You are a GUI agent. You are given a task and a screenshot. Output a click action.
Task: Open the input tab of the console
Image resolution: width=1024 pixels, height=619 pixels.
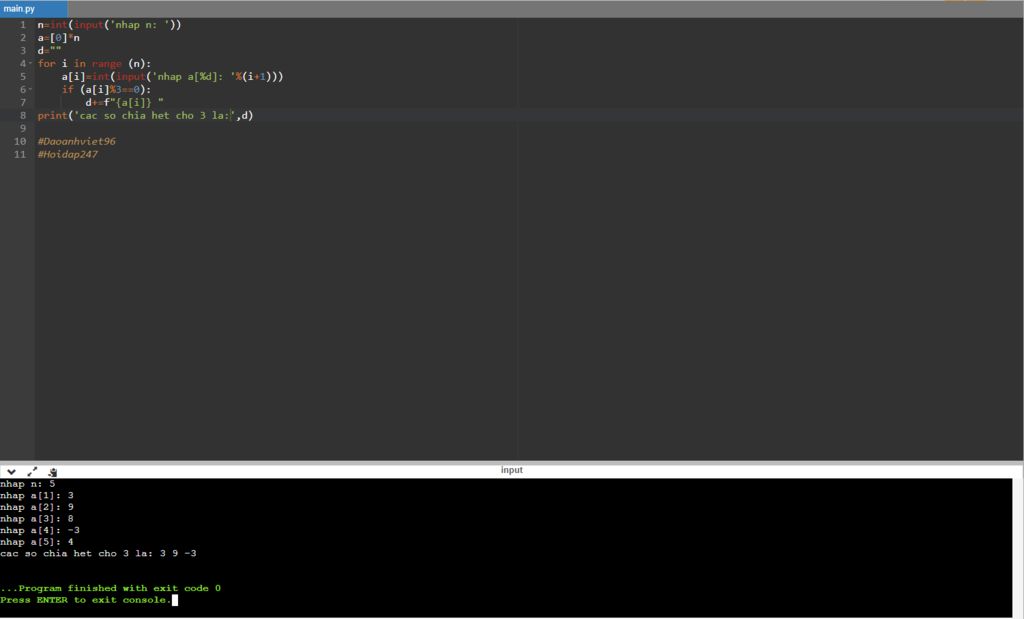click(x=511, y=470)
